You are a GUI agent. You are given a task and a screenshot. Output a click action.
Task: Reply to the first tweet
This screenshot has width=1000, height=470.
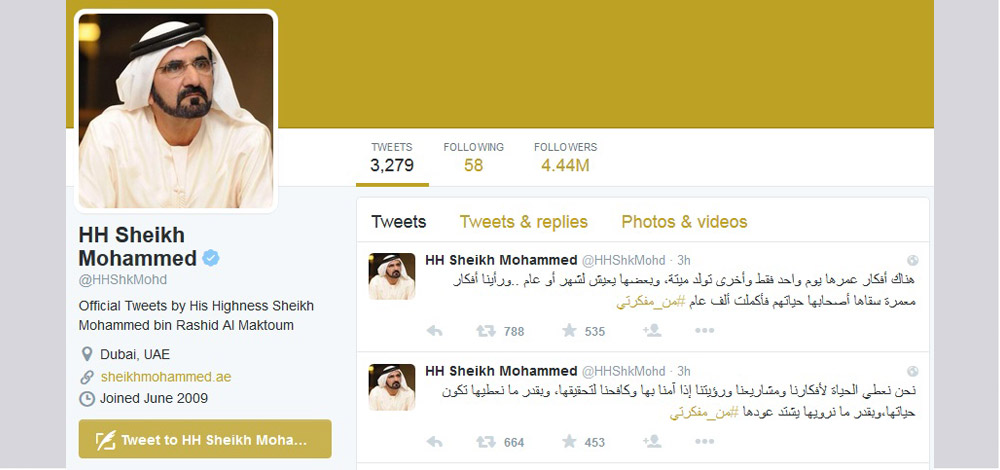434,331
